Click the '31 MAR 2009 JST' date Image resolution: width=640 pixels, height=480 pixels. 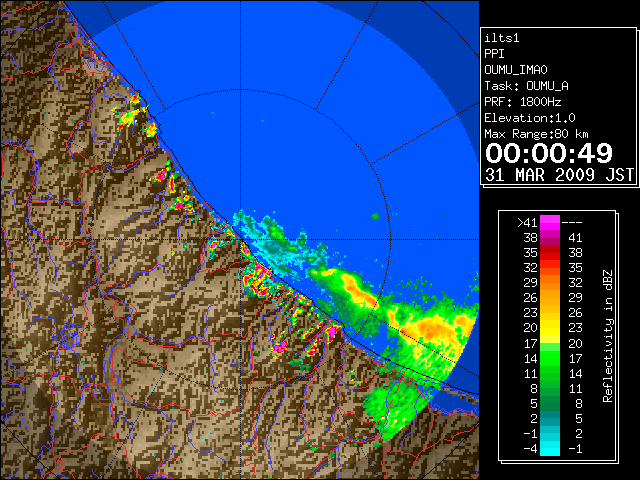coord(560,175)
